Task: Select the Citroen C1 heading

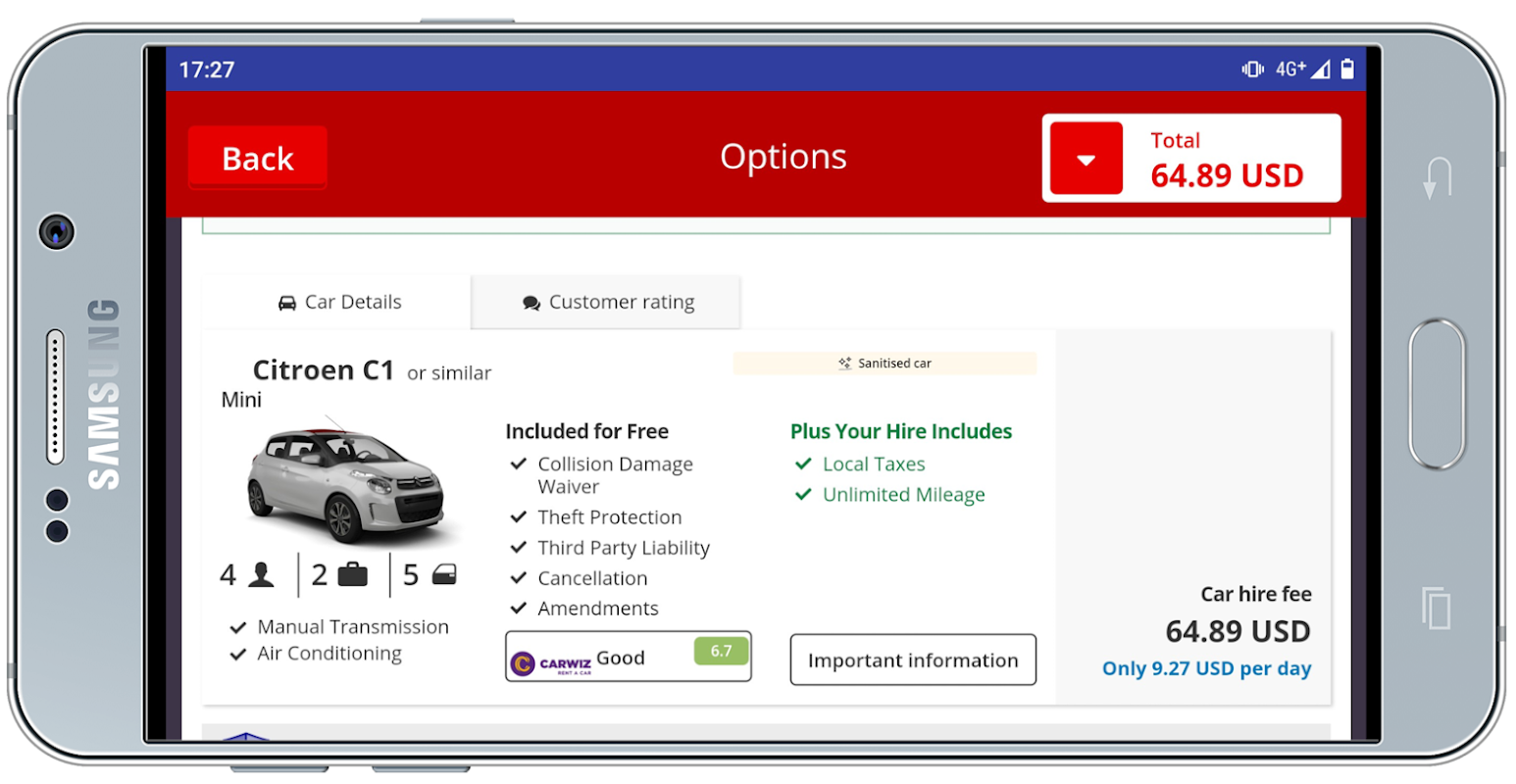Action: tap(324, 370)
